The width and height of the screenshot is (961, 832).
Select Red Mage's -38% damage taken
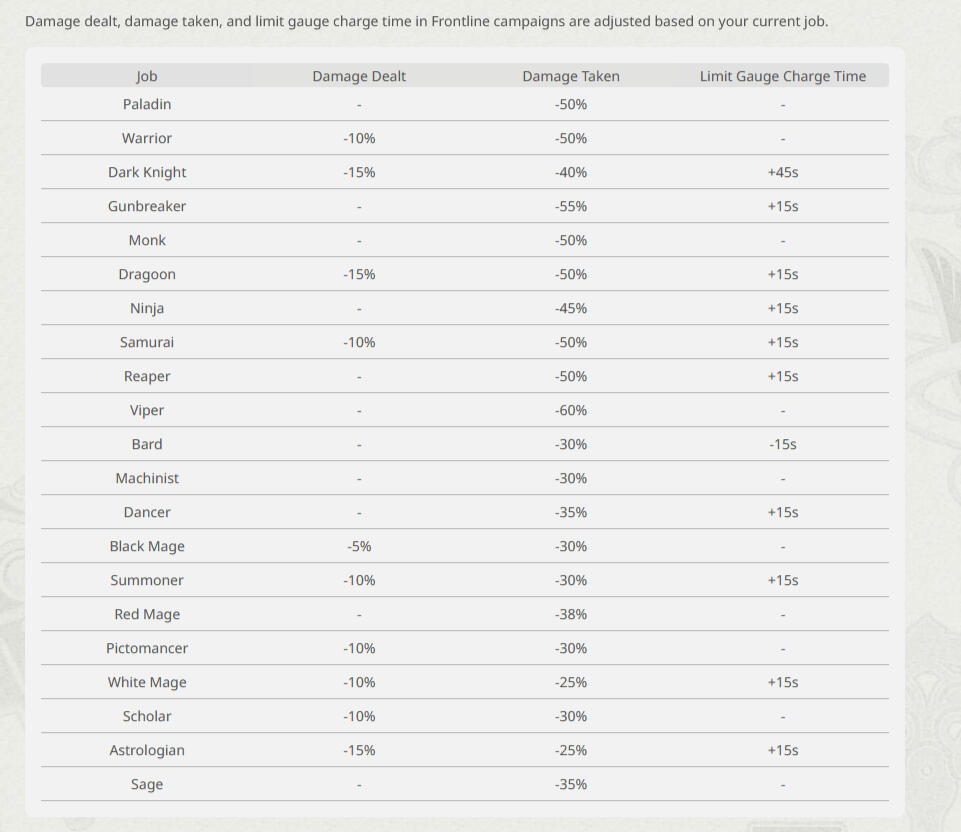pos(571,614)
